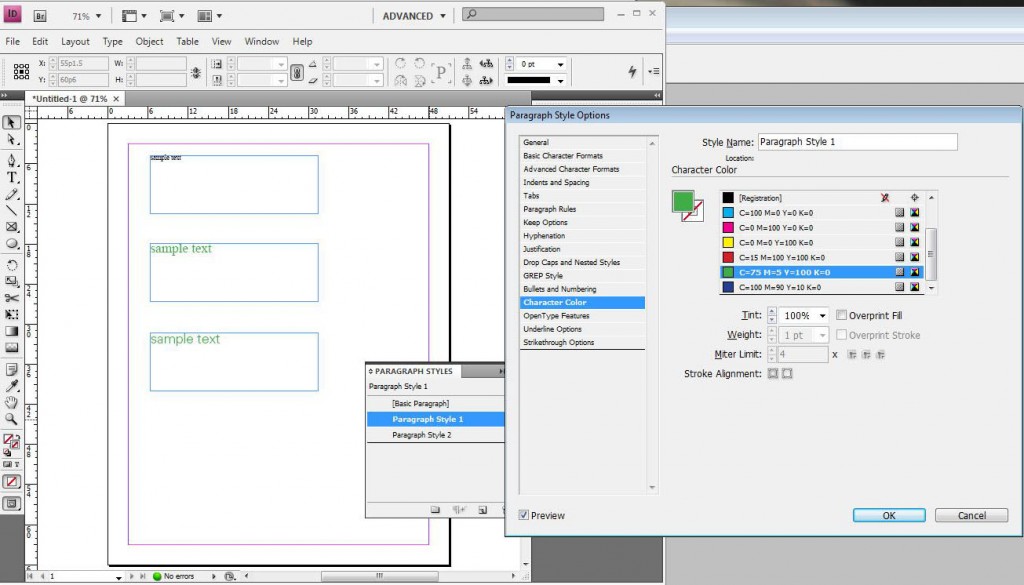The height and width of the screenshot is (585, 1024).
Task: Select the Direct Selection tool
Action: click(x=11, y=140)
